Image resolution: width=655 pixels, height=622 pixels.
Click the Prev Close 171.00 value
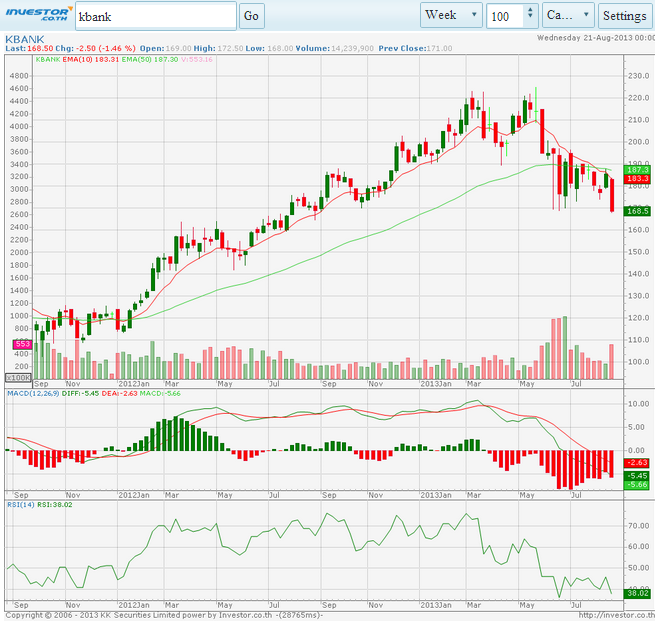coord(440,48)
